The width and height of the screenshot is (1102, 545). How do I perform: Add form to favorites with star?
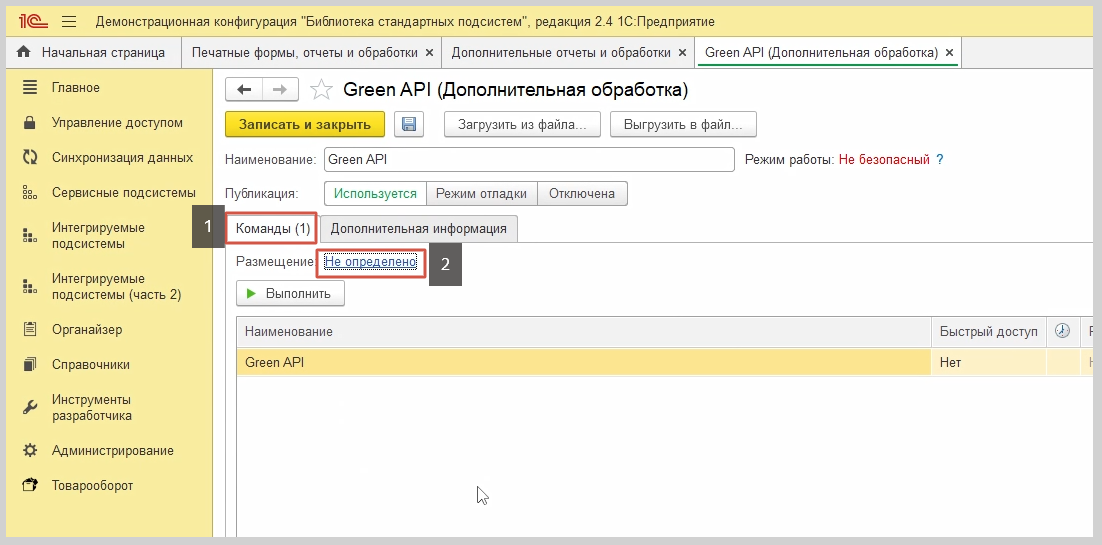(321, 90)
